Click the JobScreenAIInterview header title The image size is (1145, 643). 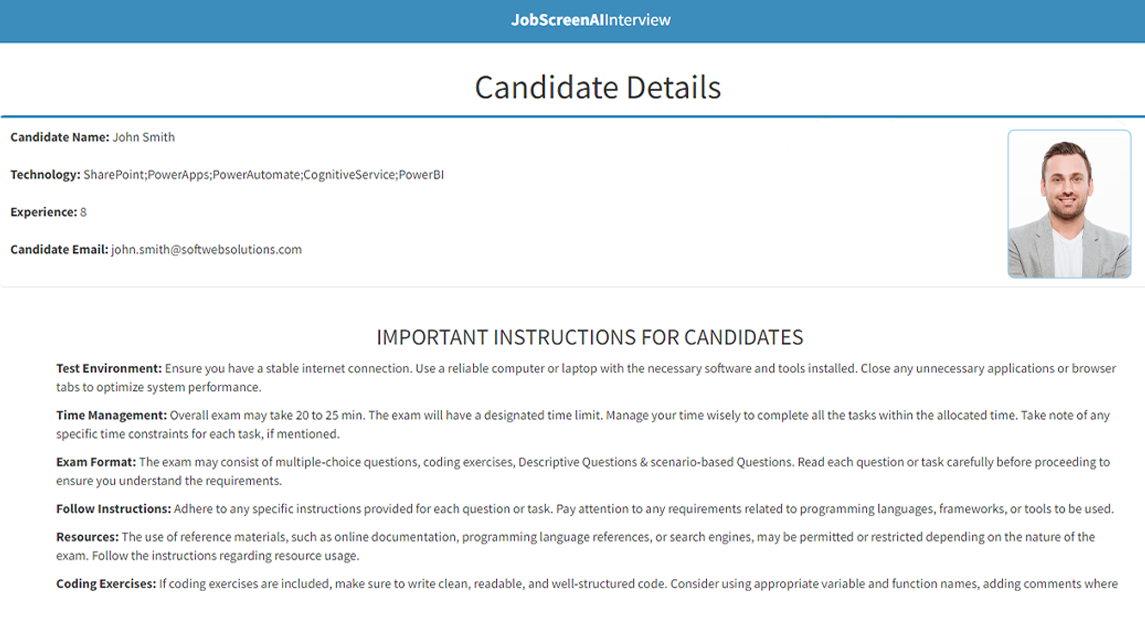(590, 20)
